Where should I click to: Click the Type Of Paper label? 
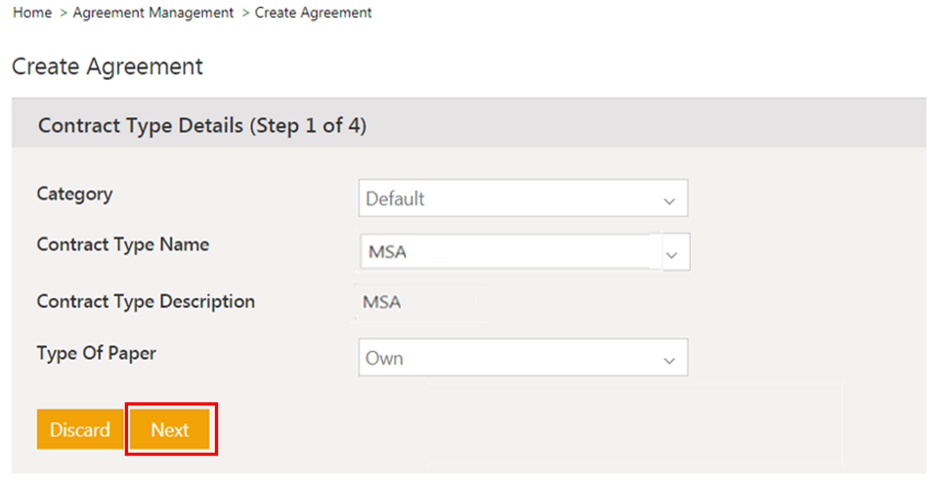96,353
